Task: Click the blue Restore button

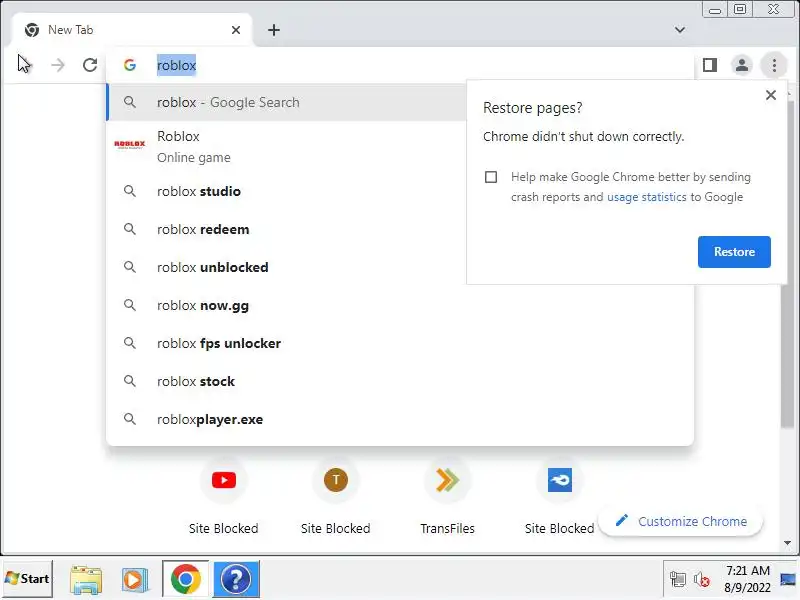Action: pyautogui.click(x=734, y=252)
